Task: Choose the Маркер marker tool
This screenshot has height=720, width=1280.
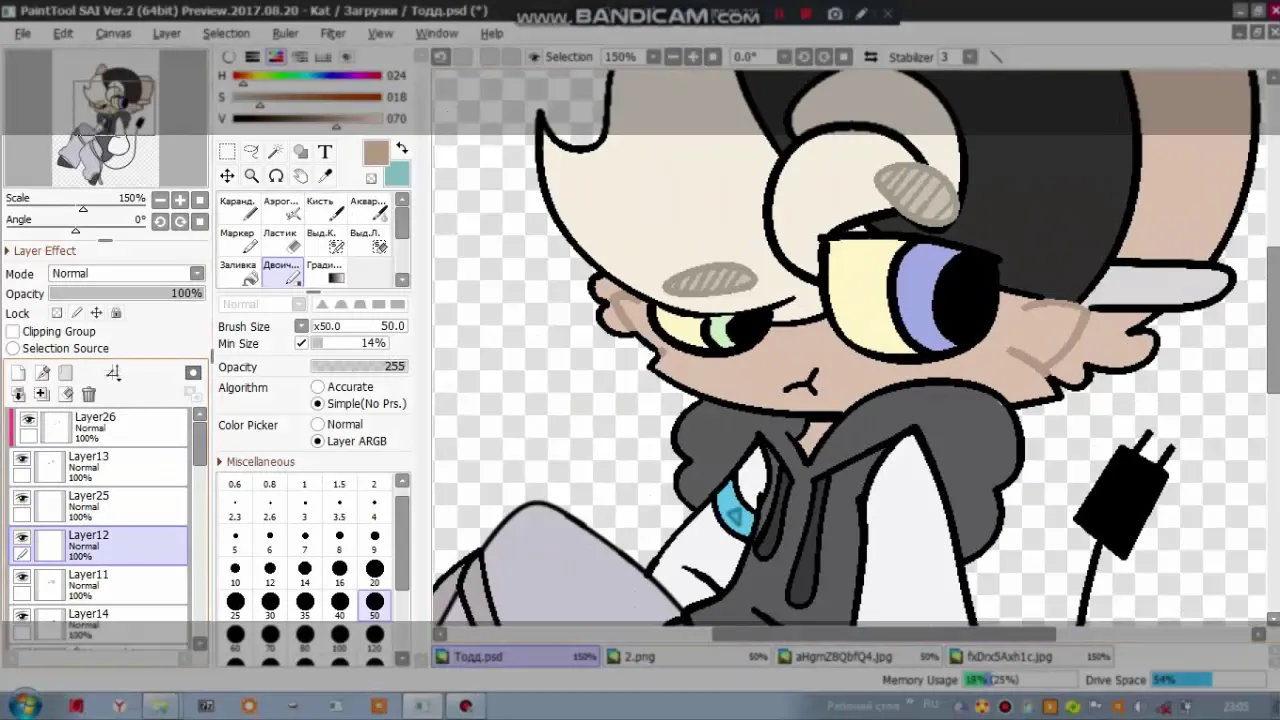Action: coord(238,241)
